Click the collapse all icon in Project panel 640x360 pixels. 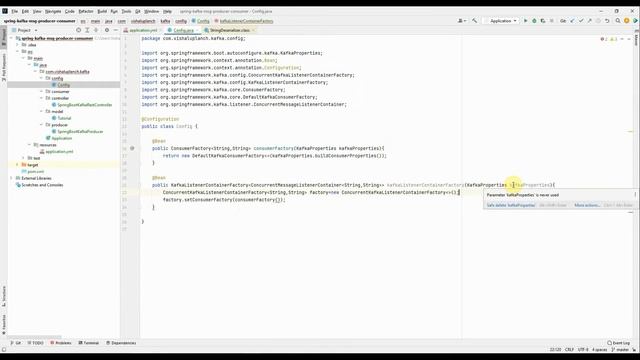(x=96, y=30)
